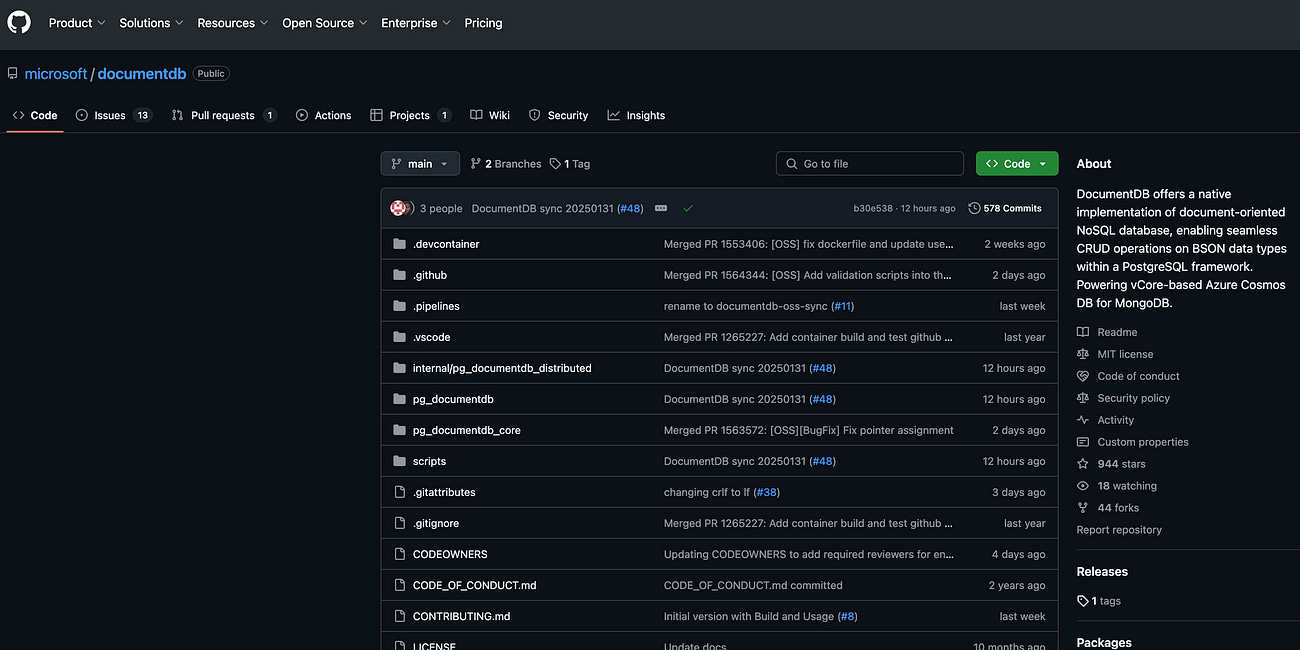Open the Readme link in About
1300x650 pixels.
point(1107,332)
